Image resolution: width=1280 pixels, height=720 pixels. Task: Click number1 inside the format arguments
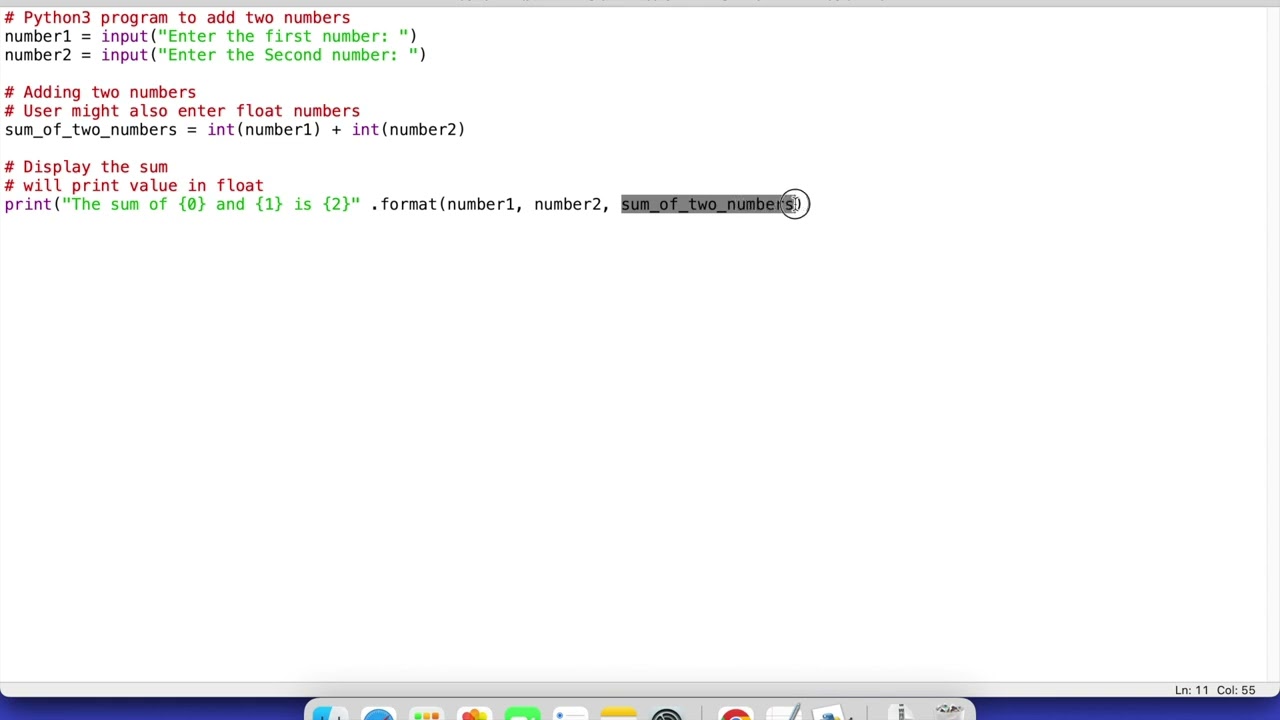(481, 204)
